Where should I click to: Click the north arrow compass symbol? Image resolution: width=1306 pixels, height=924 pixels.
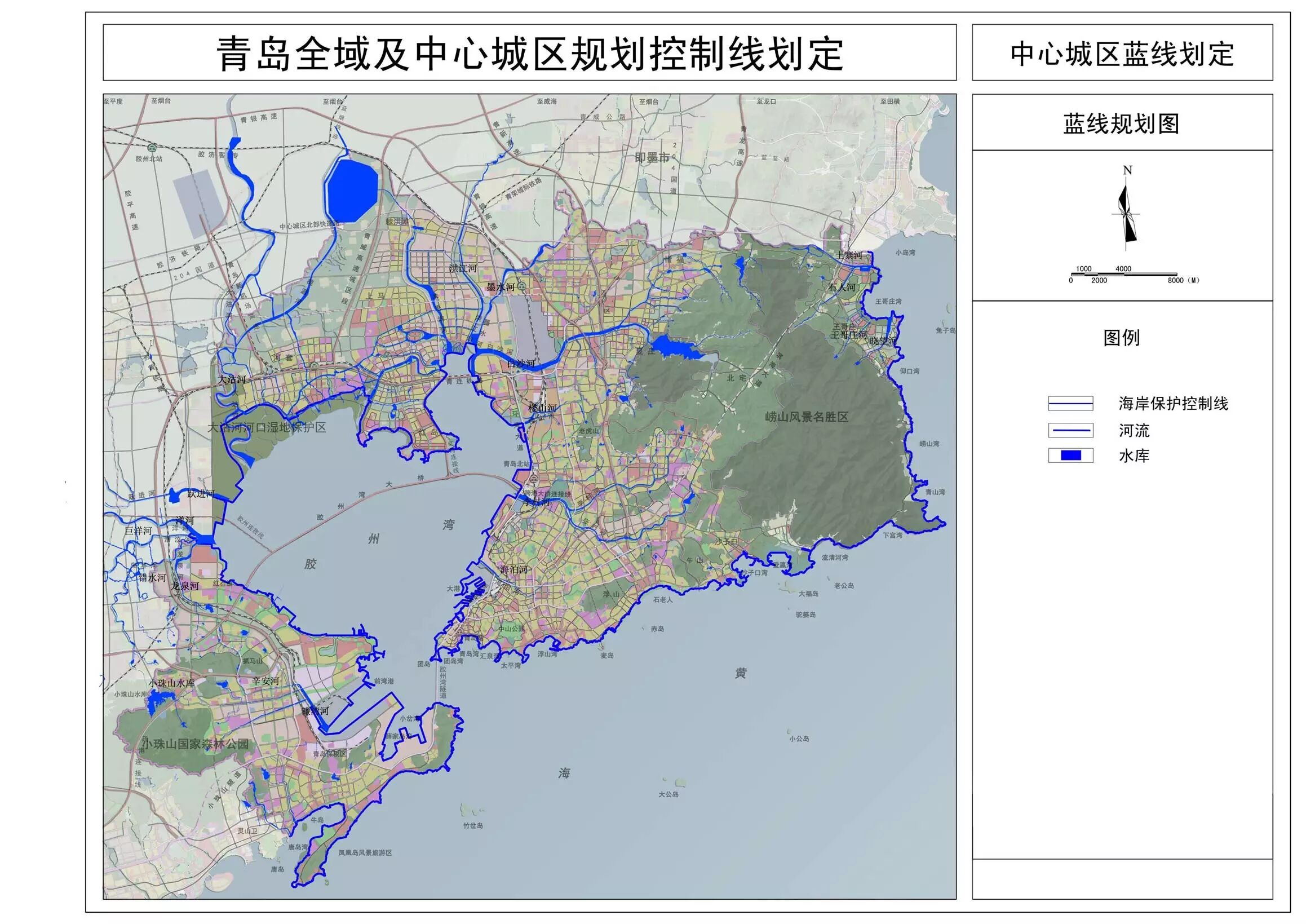(1126, 213)
